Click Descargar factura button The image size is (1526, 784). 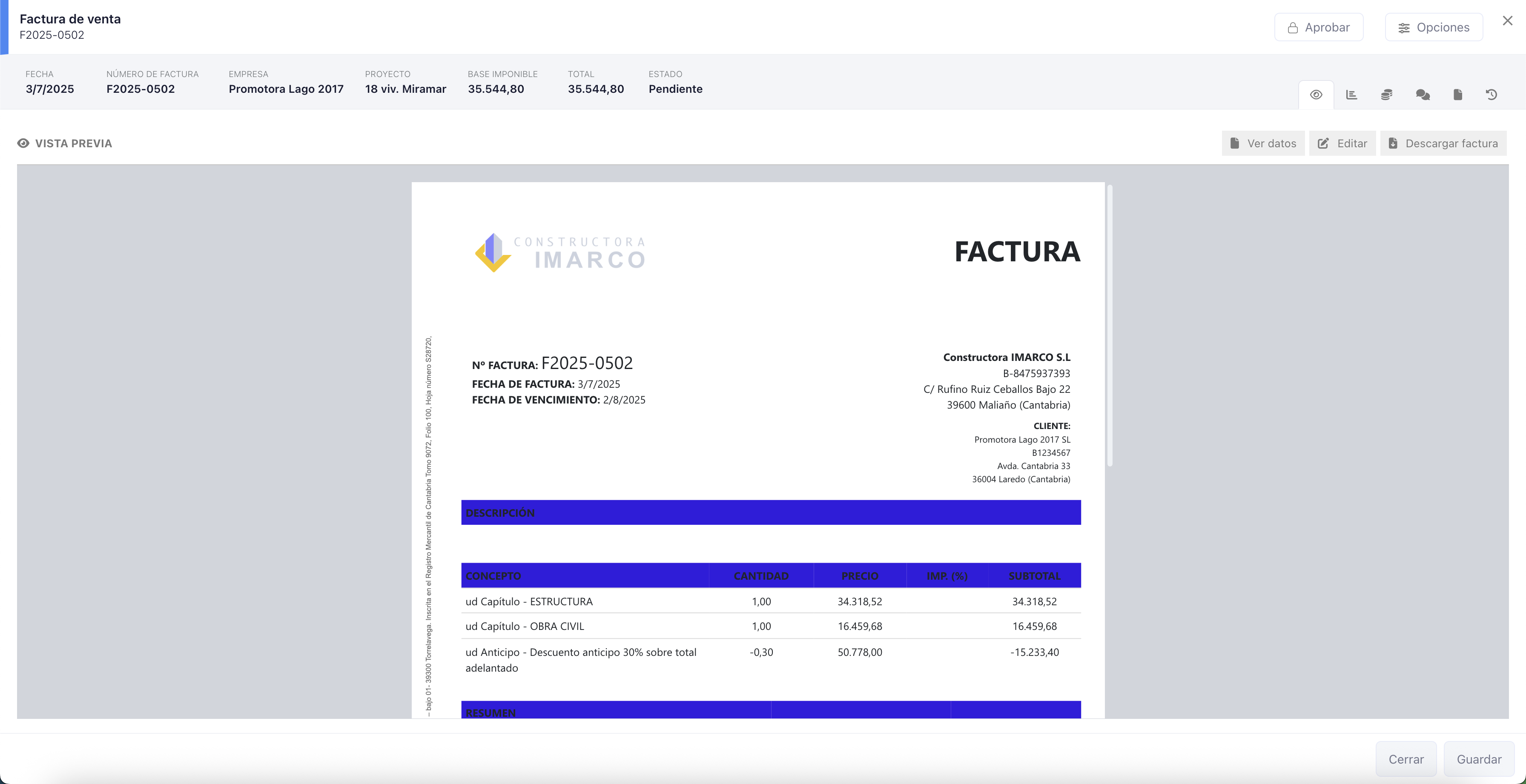[x=1443, y=143]
